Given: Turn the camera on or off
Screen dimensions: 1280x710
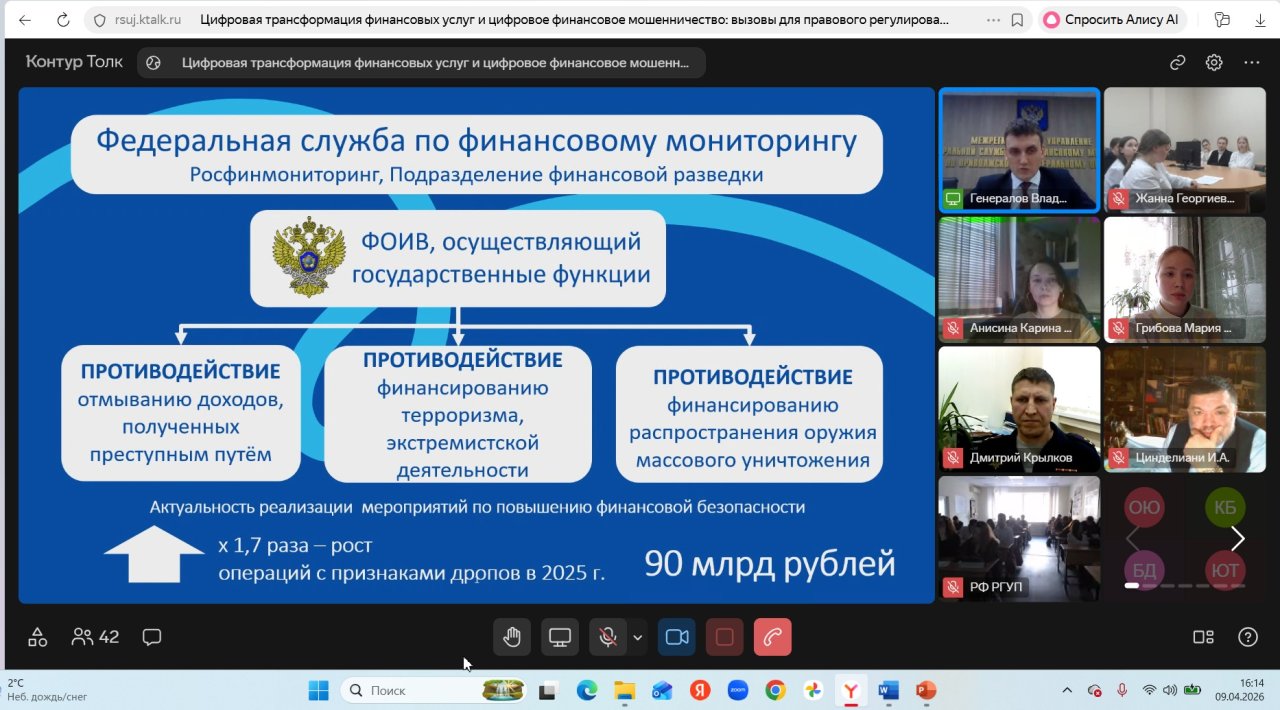Looking at the screenshot, I should tap(676, 637).
